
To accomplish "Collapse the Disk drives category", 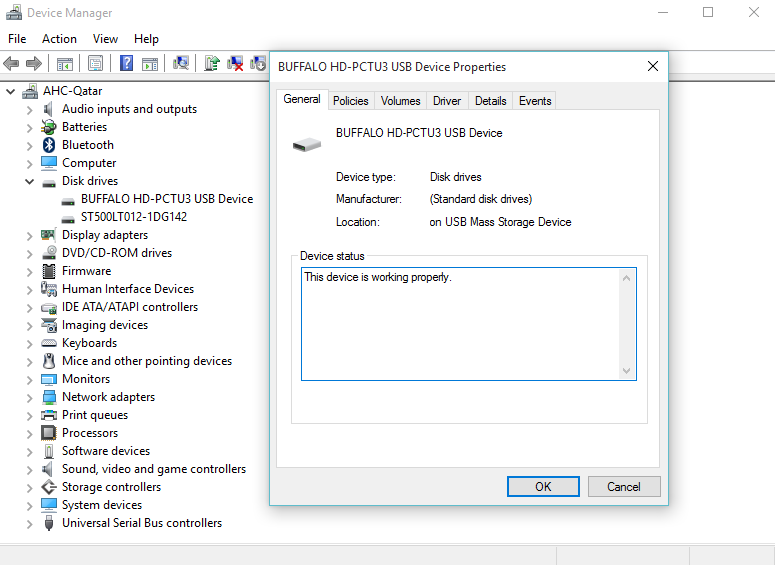I will [x=30, y=181].
